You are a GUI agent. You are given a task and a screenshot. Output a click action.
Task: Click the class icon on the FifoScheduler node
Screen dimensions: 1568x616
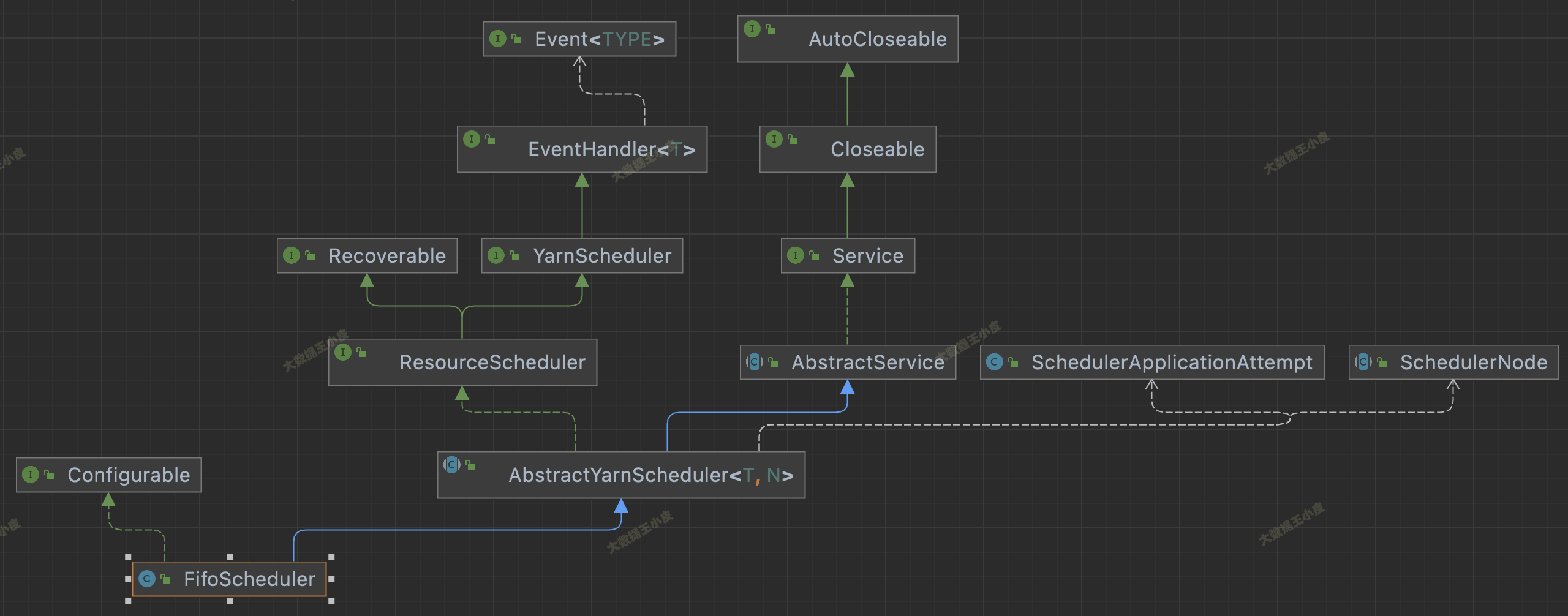(x=147, y=579)
